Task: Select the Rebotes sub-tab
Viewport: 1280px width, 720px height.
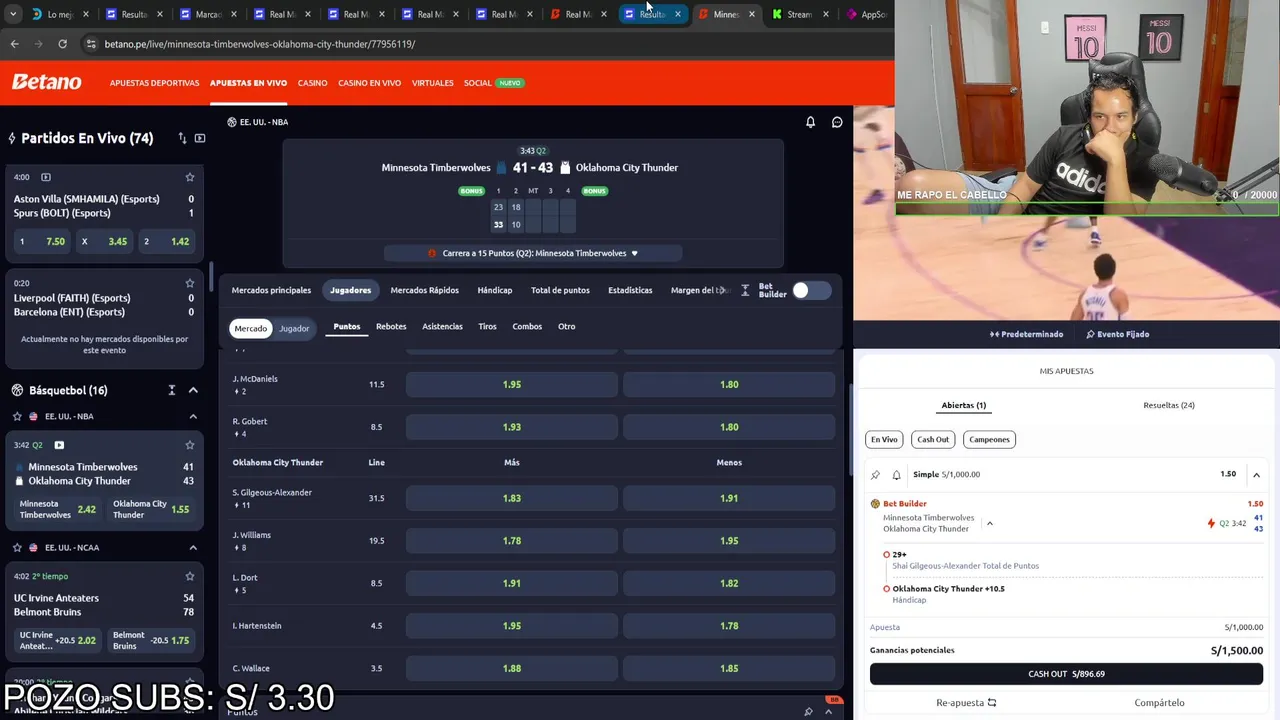Action: [391, 326]
